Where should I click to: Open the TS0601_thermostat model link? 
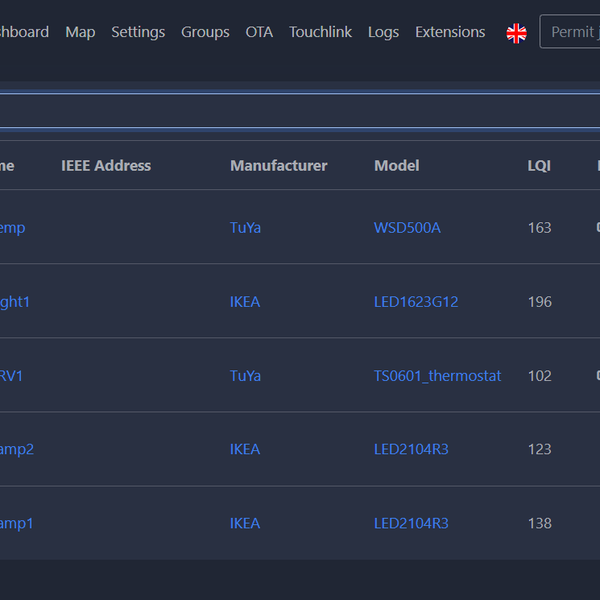coord(437,376)
